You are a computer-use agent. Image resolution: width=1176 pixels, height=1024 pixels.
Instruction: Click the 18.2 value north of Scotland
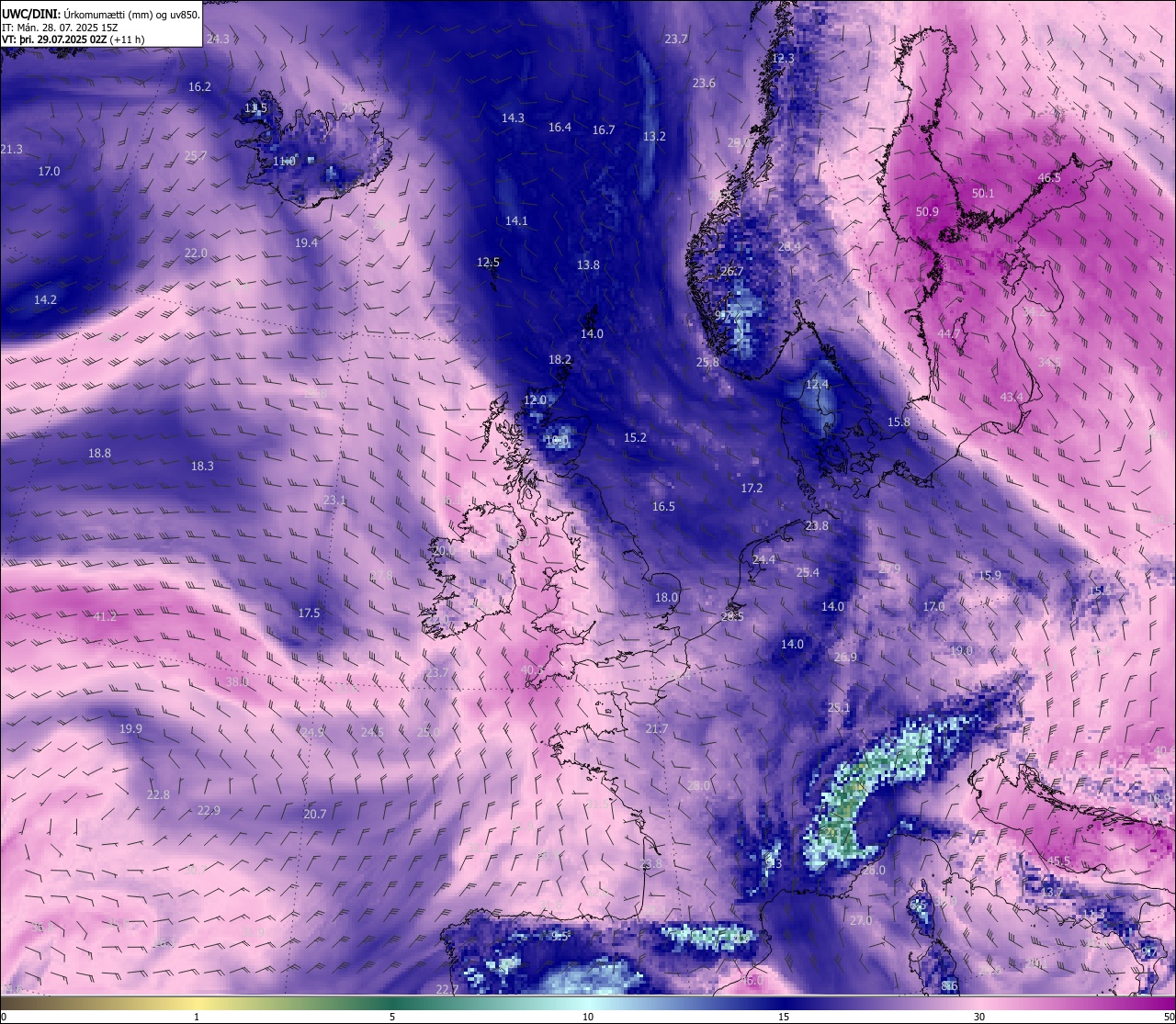pyautogui.click(x=560, y=360)
